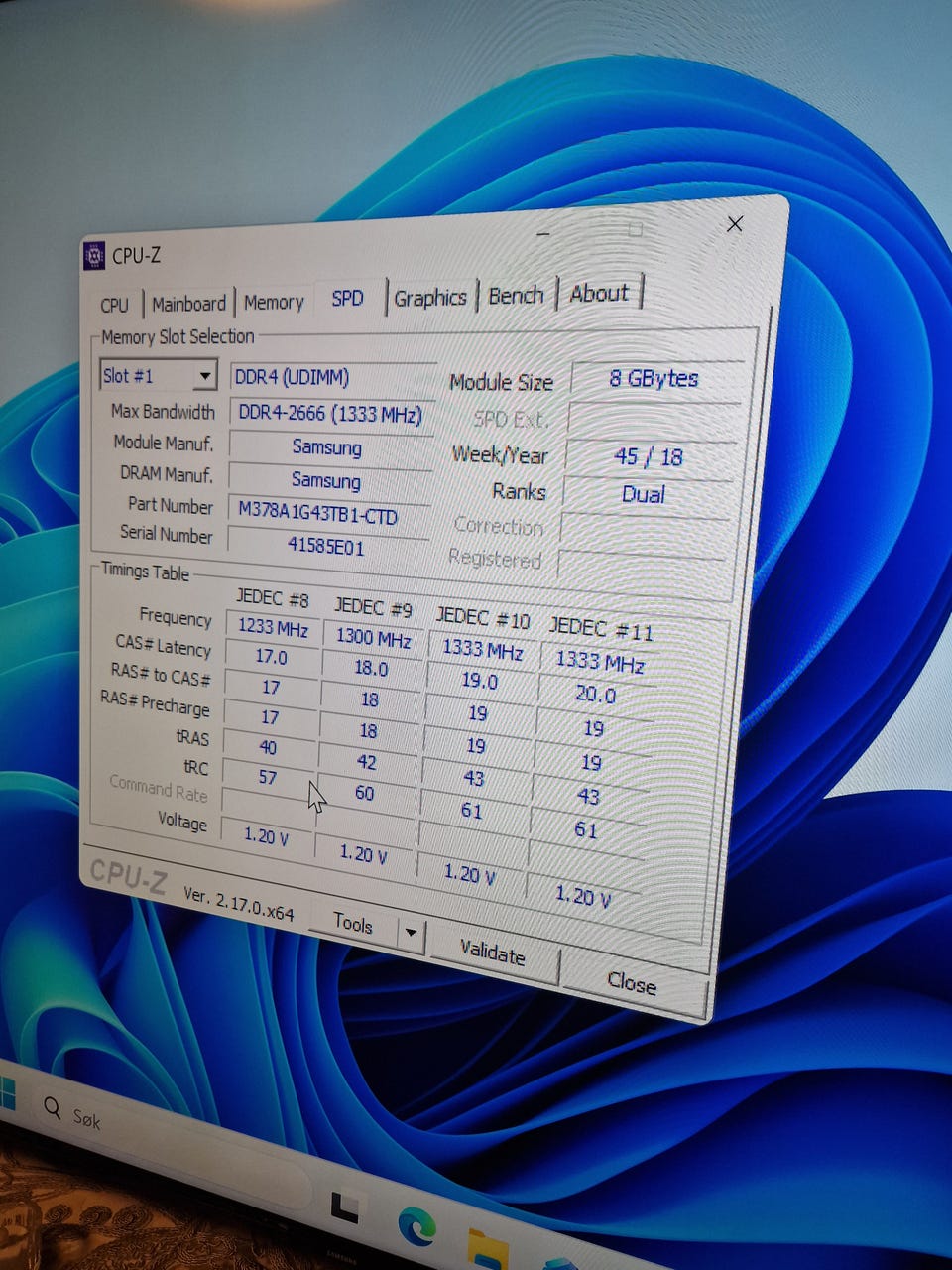The width and height of the screenshot is (952, 1270).
Task: Click the tRAS value 42 under JEDEC #9
Action: tap(366, 762)
